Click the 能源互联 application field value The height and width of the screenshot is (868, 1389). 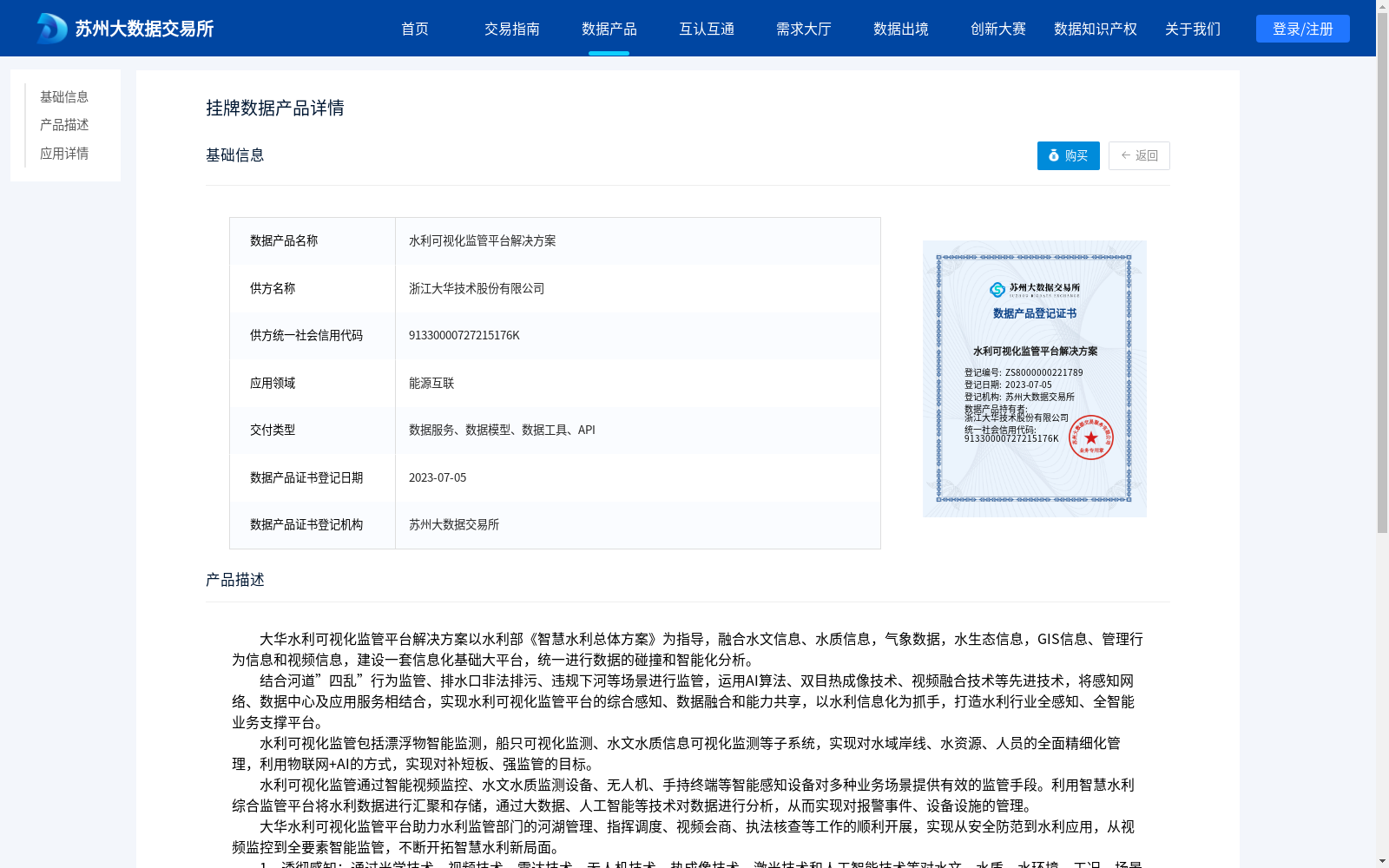pos(637,383)
